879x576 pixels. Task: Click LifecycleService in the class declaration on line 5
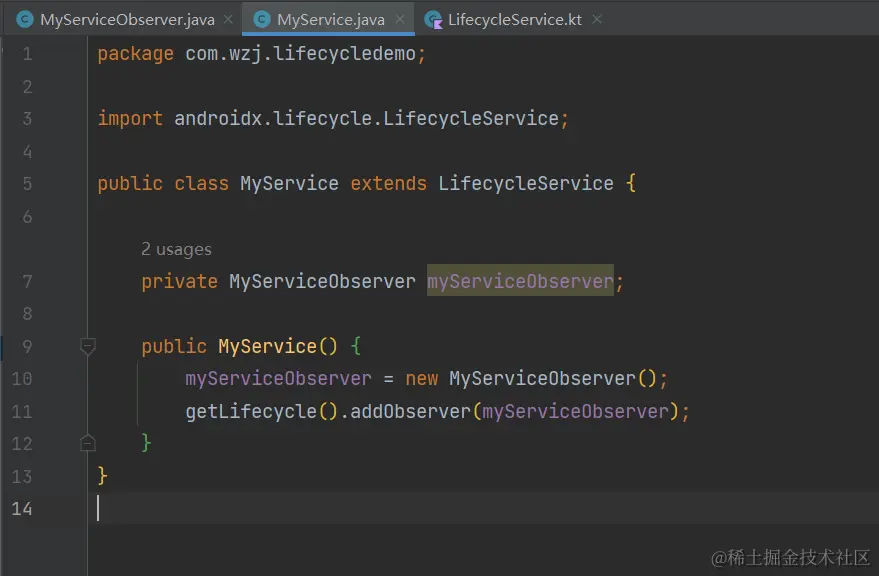tap(526, 183)
